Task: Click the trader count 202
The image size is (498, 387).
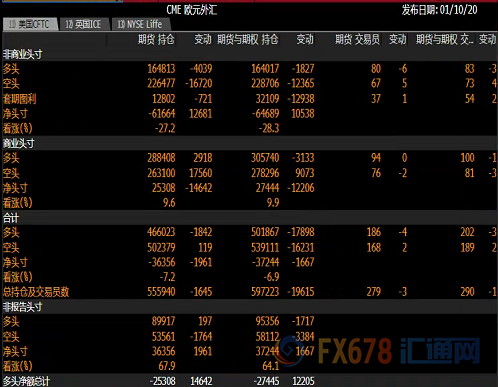Action: pos(467,232)
